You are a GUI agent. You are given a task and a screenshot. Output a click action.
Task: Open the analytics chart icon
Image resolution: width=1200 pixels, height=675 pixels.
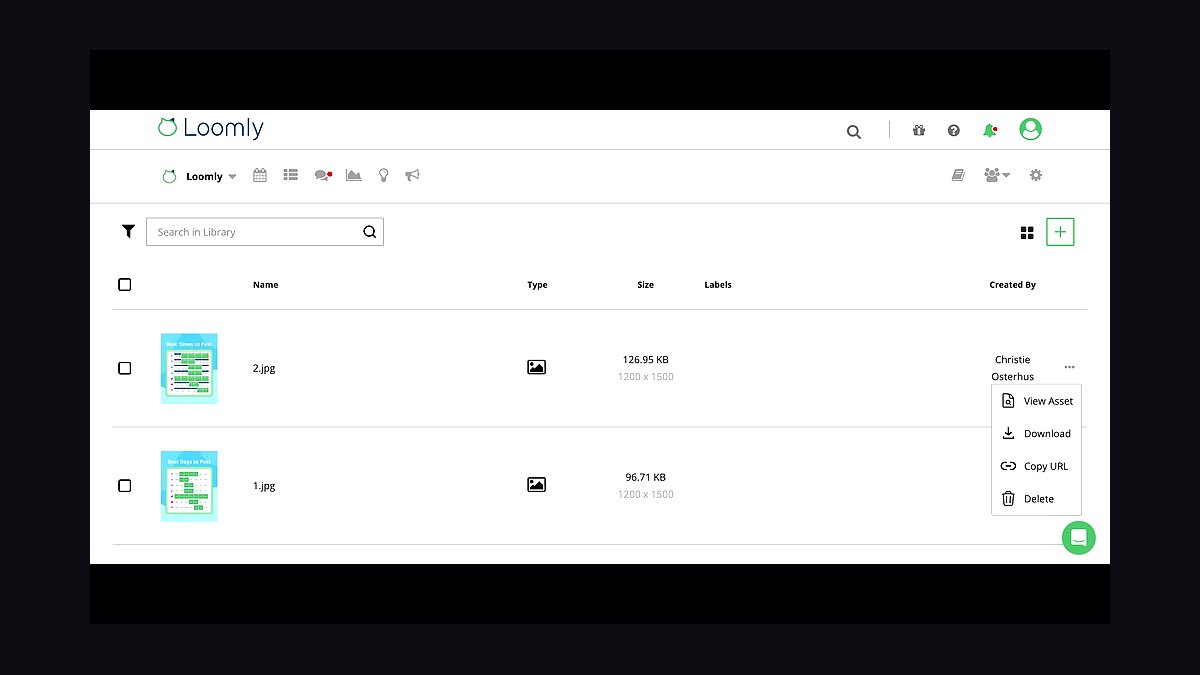pyautogui.click(x=354, y=175)
